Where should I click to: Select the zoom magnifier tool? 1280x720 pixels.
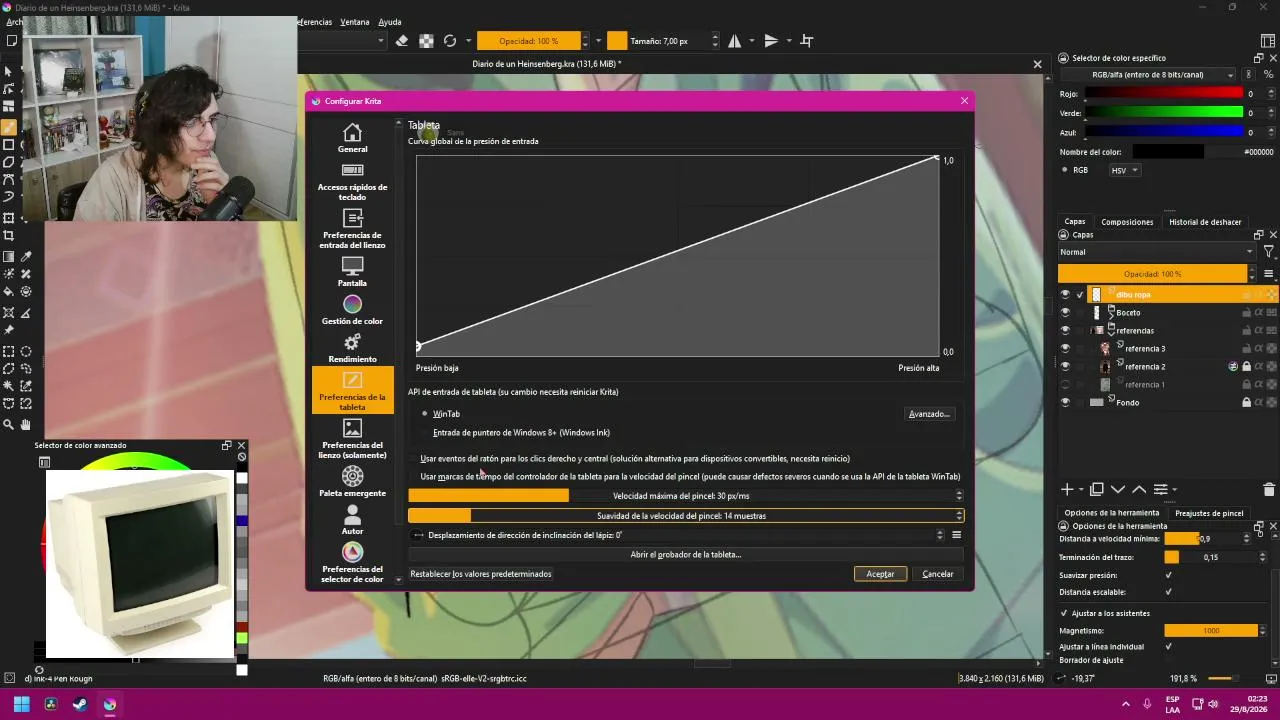point(9,425)
